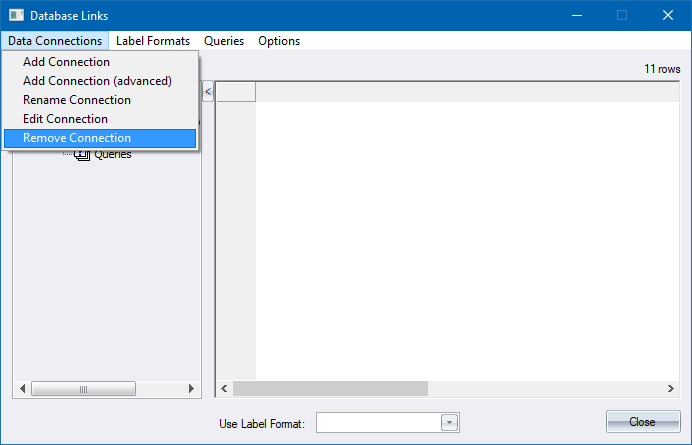
Task: Open the Label Formats menu
Action: [x=153, y=41]
